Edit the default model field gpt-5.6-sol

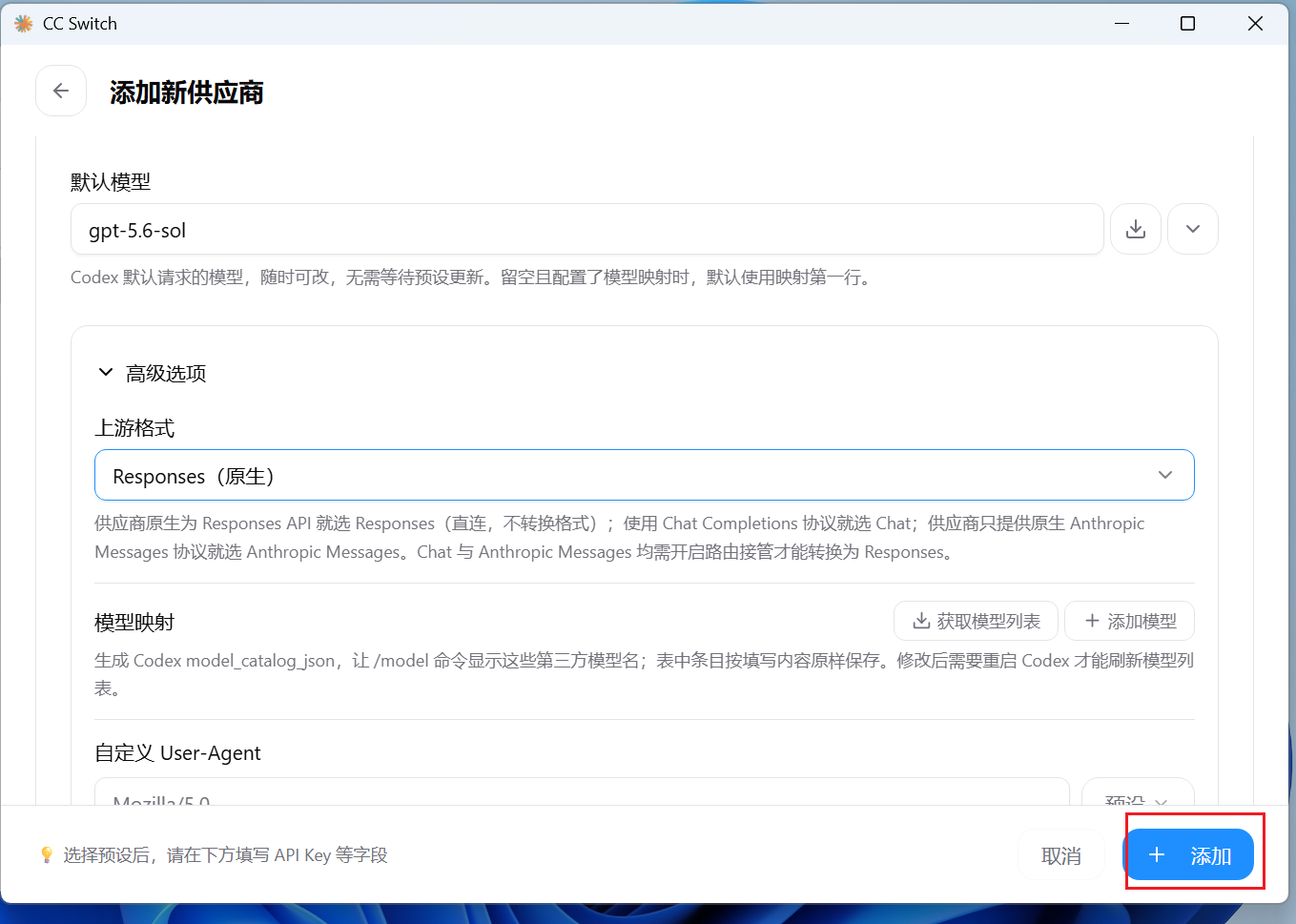[x=587, y=229]
